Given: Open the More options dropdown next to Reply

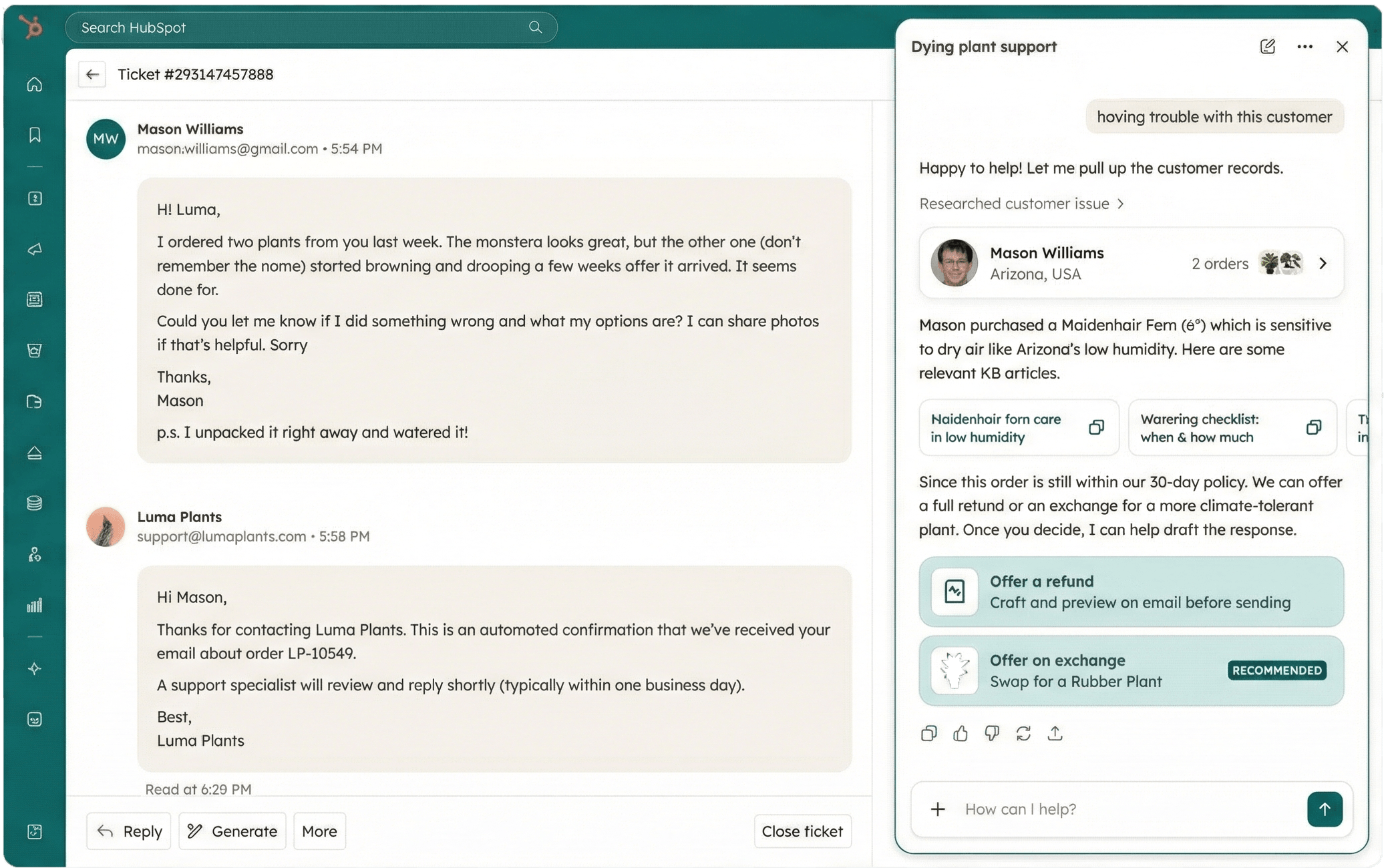Looking at the screenshot, I should point(319,831).
